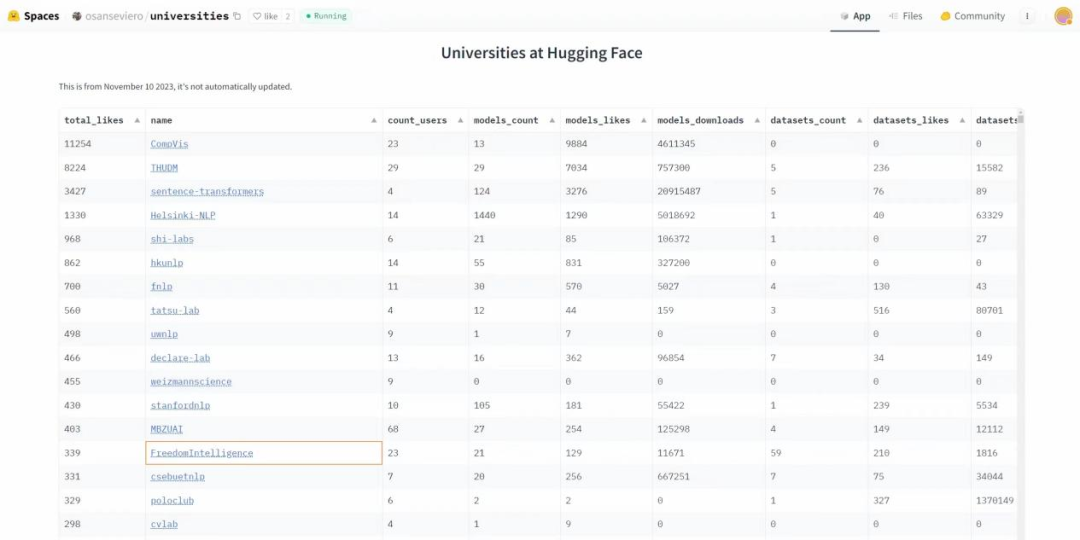
Task: Open the CompVis organization link
Action: pos(169,144)
